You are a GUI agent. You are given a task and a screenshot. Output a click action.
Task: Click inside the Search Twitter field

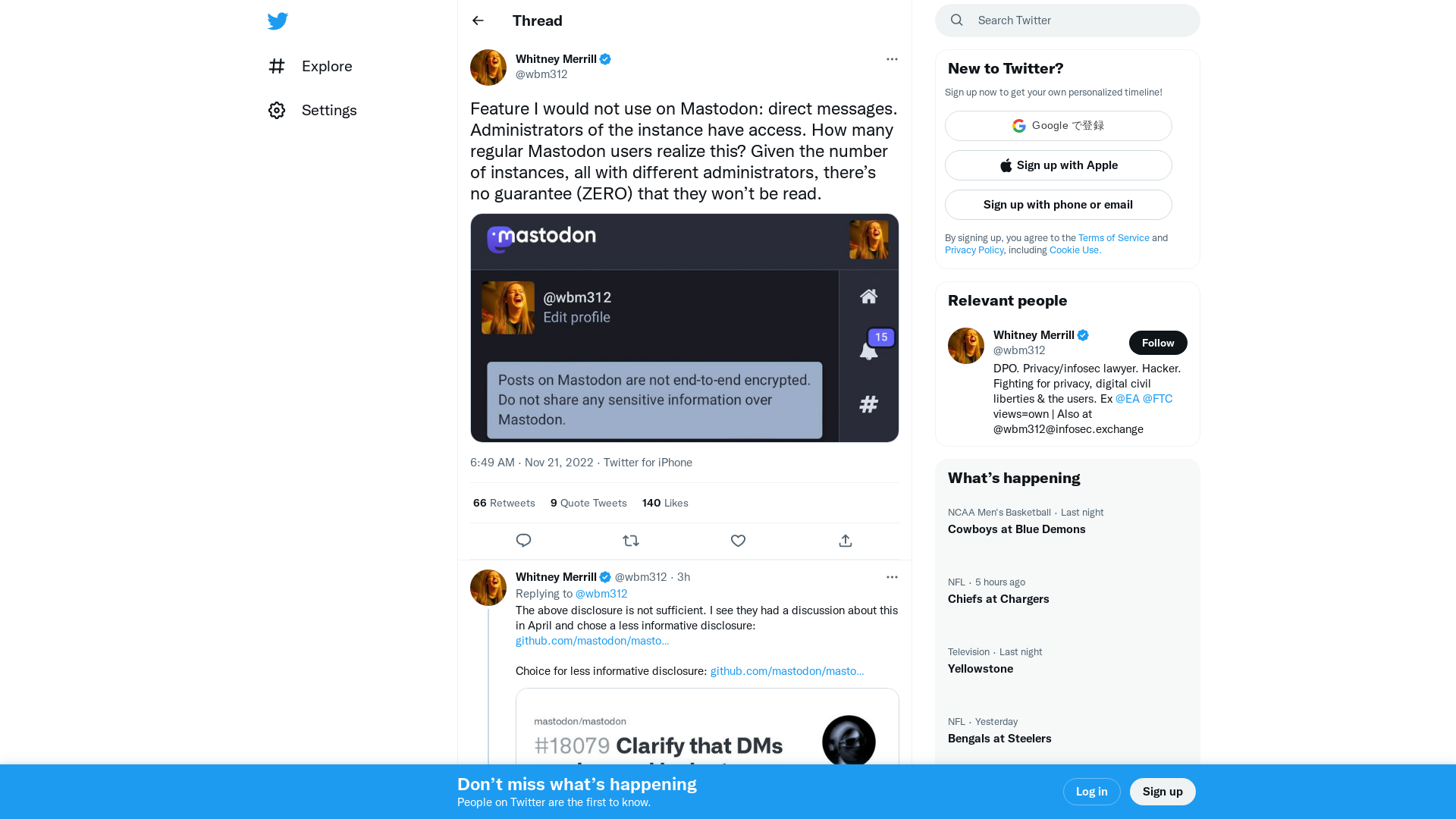tap(1062, 20)
